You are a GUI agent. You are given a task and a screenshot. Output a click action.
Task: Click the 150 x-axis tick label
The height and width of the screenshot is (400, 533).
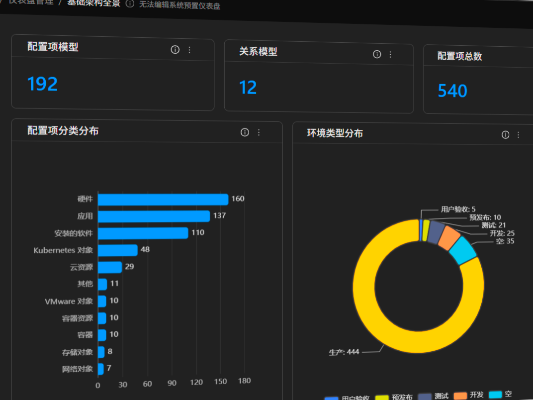pos(220,382)
